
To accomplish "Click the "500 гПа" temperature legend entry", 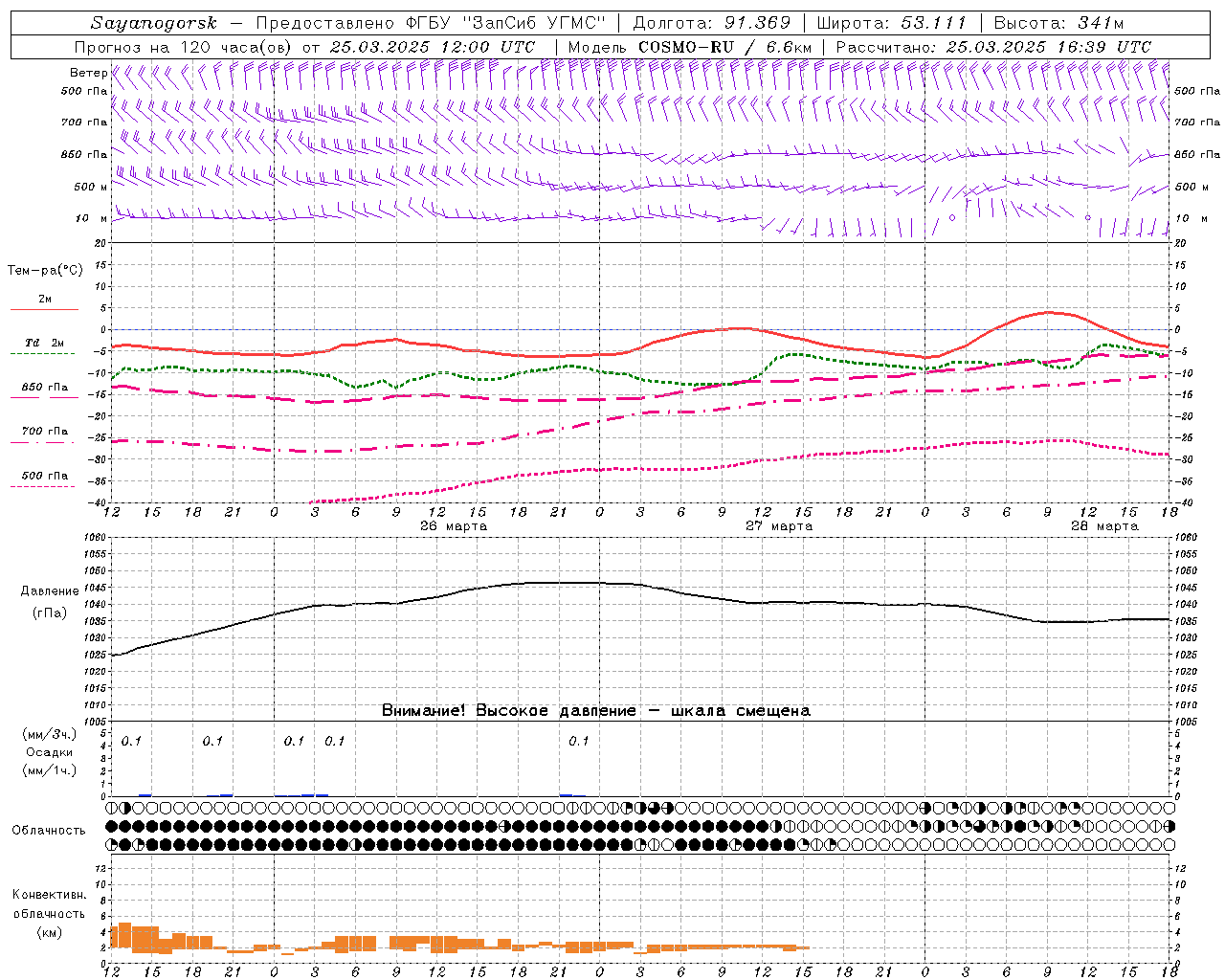I will [44, 476].
